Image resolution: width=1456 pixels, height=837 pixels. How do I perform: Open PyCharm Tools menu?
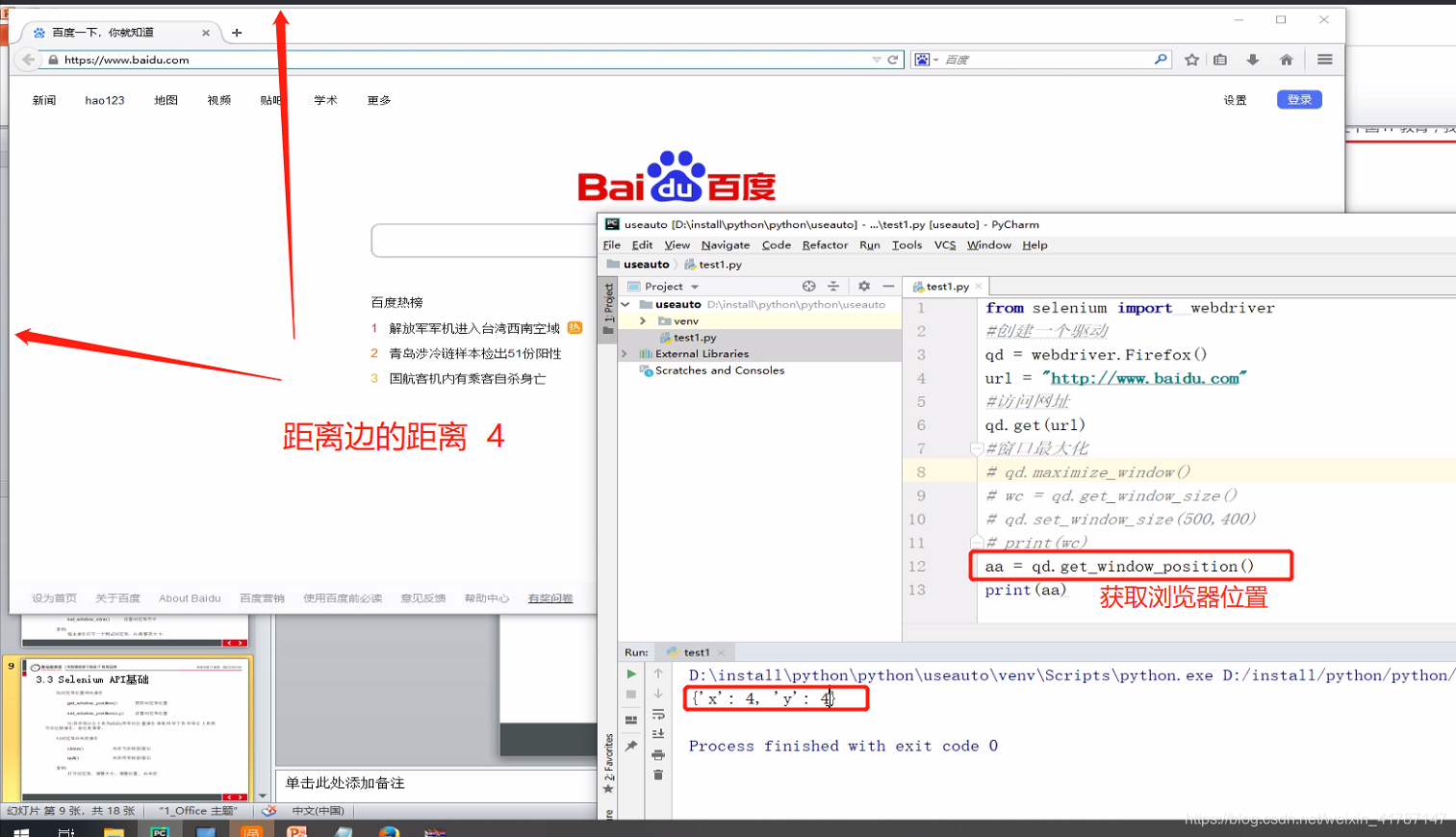[907, 245]
